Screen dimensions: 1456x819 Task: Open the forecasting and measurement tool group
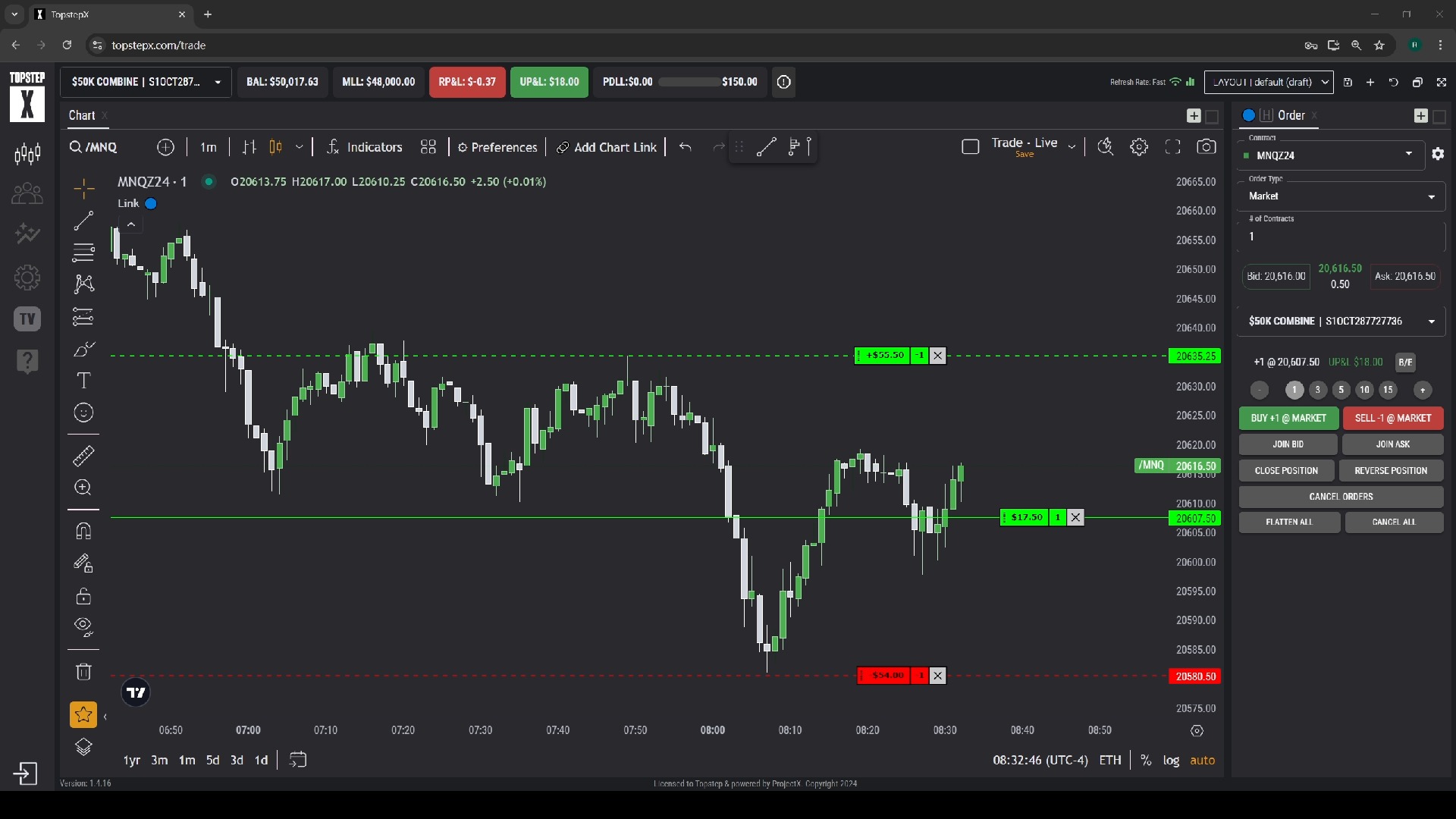(x=83, y=316)
